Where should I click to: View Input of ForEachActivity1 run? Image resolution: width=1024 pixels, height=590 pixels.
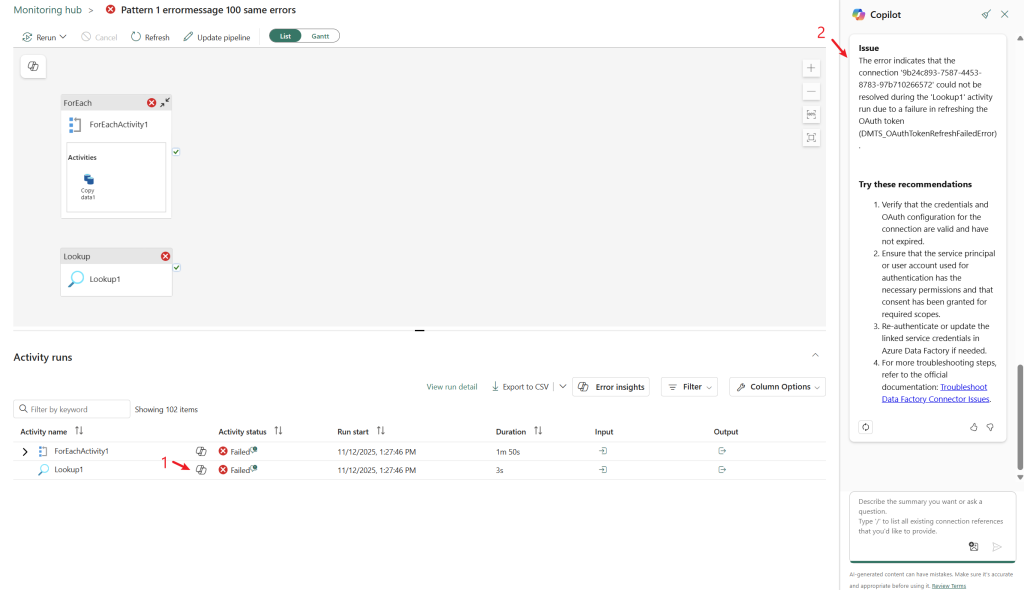coord(603,451)
